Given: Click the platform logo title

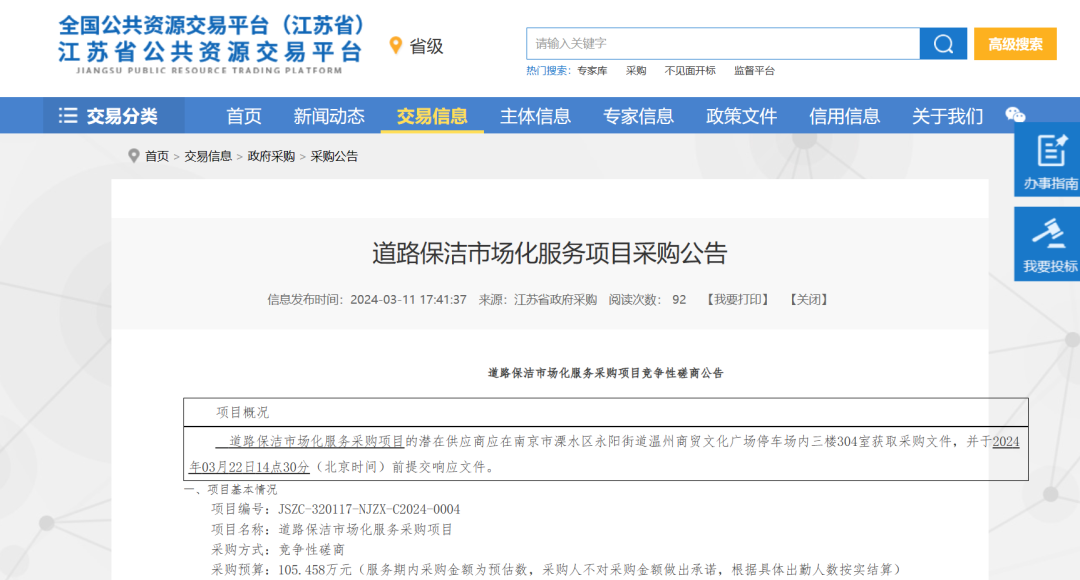Looking at the screenshot, I should click(209, 44).
